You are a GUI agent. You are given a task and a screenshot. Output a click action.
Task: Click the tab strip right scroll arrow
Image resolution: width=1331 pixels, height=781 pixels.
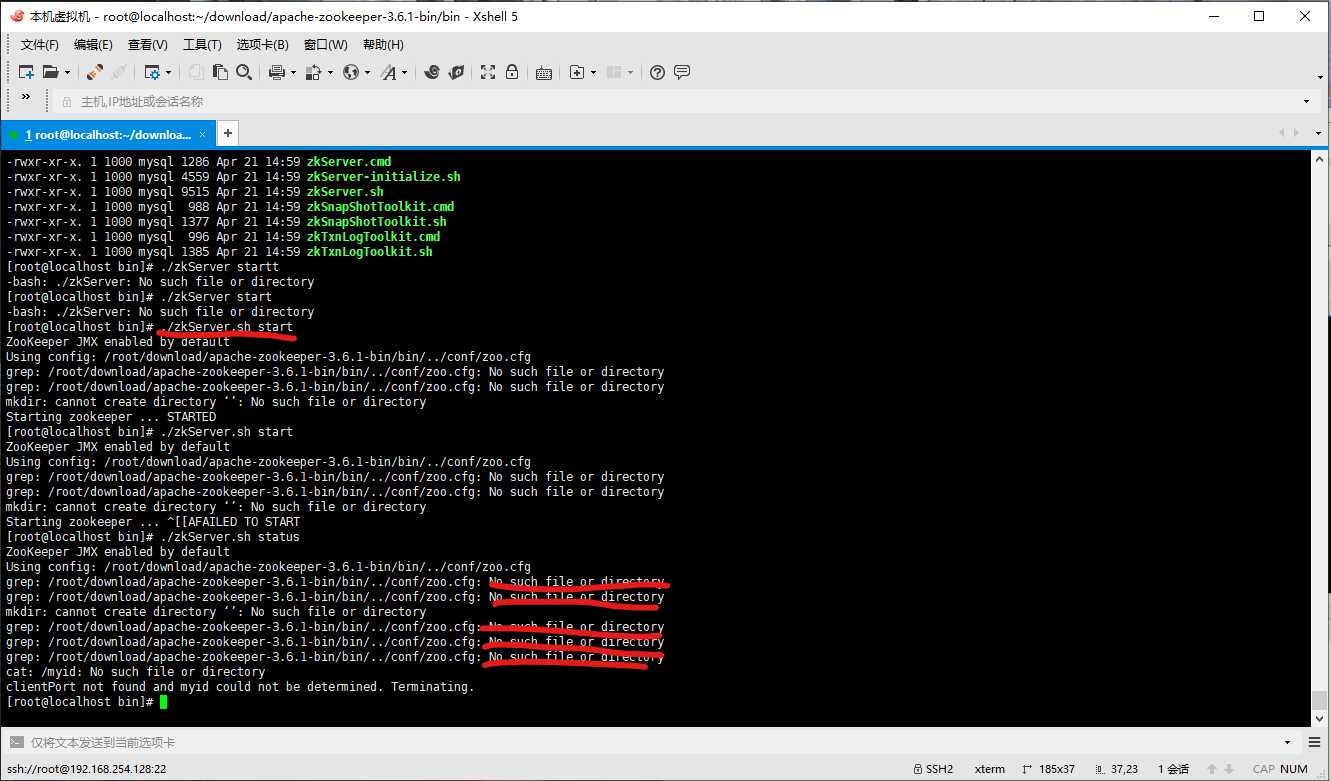[x=1298, y=133]
